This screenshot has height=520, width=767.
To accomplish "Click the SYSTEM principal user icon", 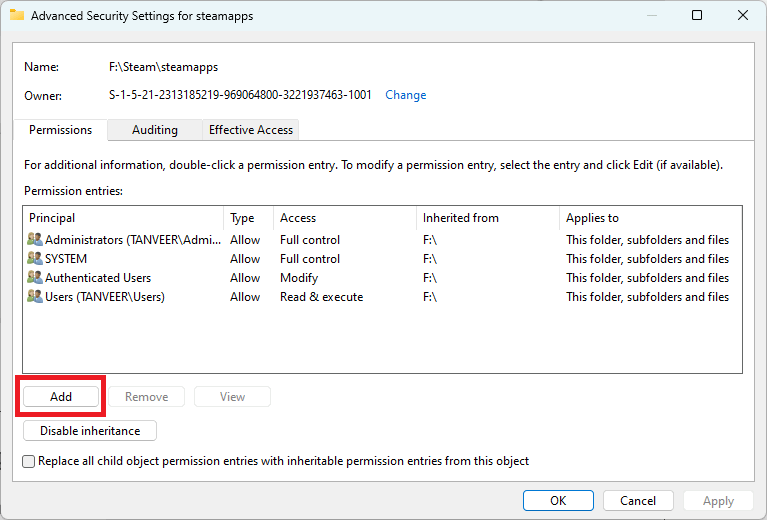I will coord(35,258).
